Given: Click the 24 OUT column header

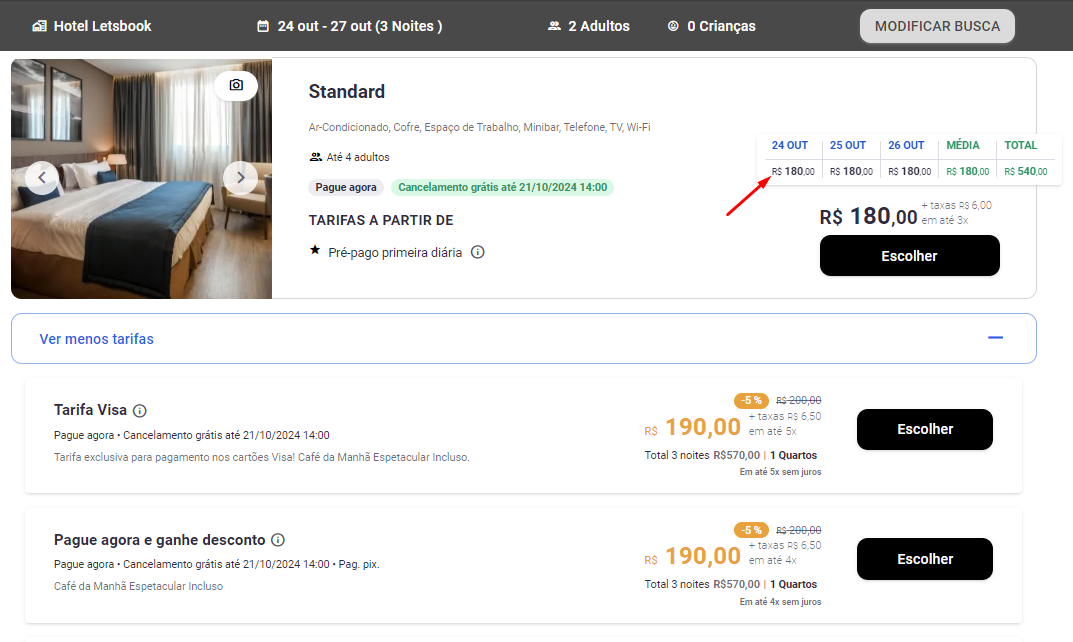Looking at the screenshot, I should 790,145.
